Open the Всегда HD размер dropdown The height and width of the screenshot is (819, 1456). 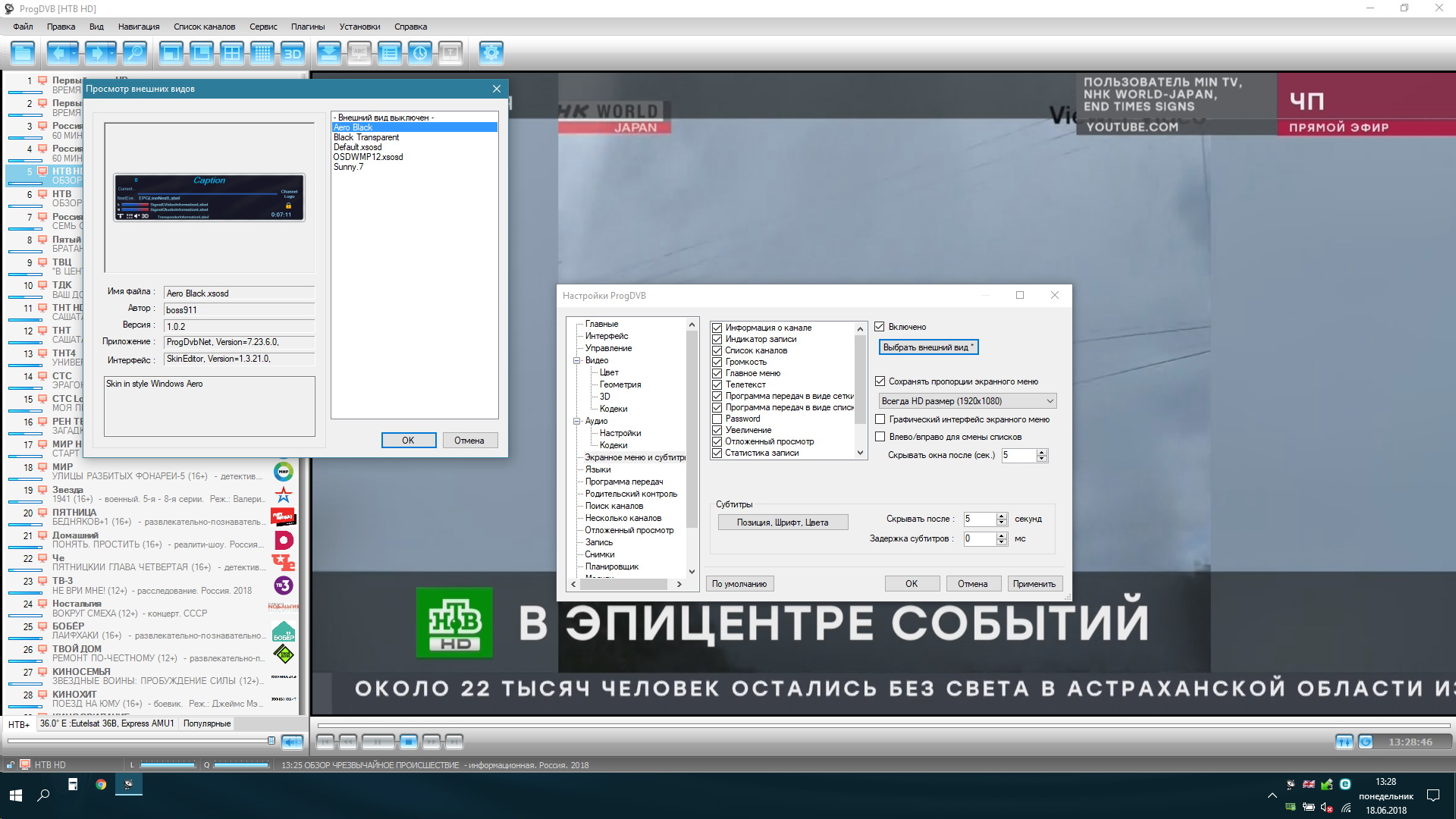pos(967,401)
